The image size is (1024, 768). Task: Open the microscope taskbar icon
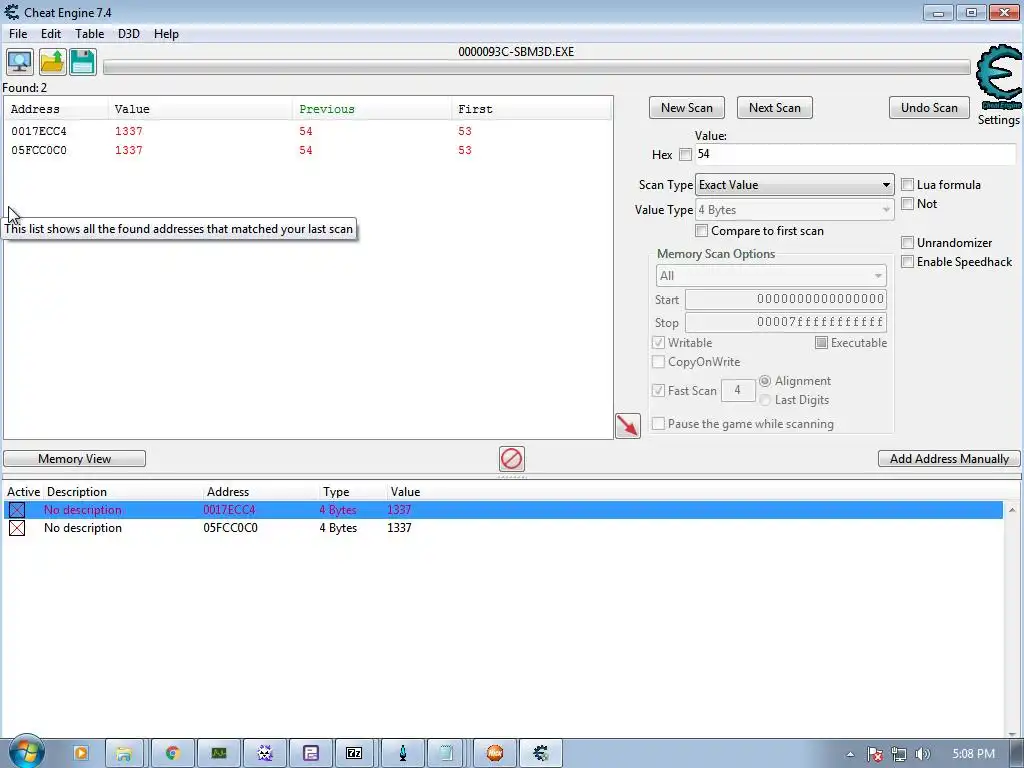pyautogui.click(x=403, y=753)
